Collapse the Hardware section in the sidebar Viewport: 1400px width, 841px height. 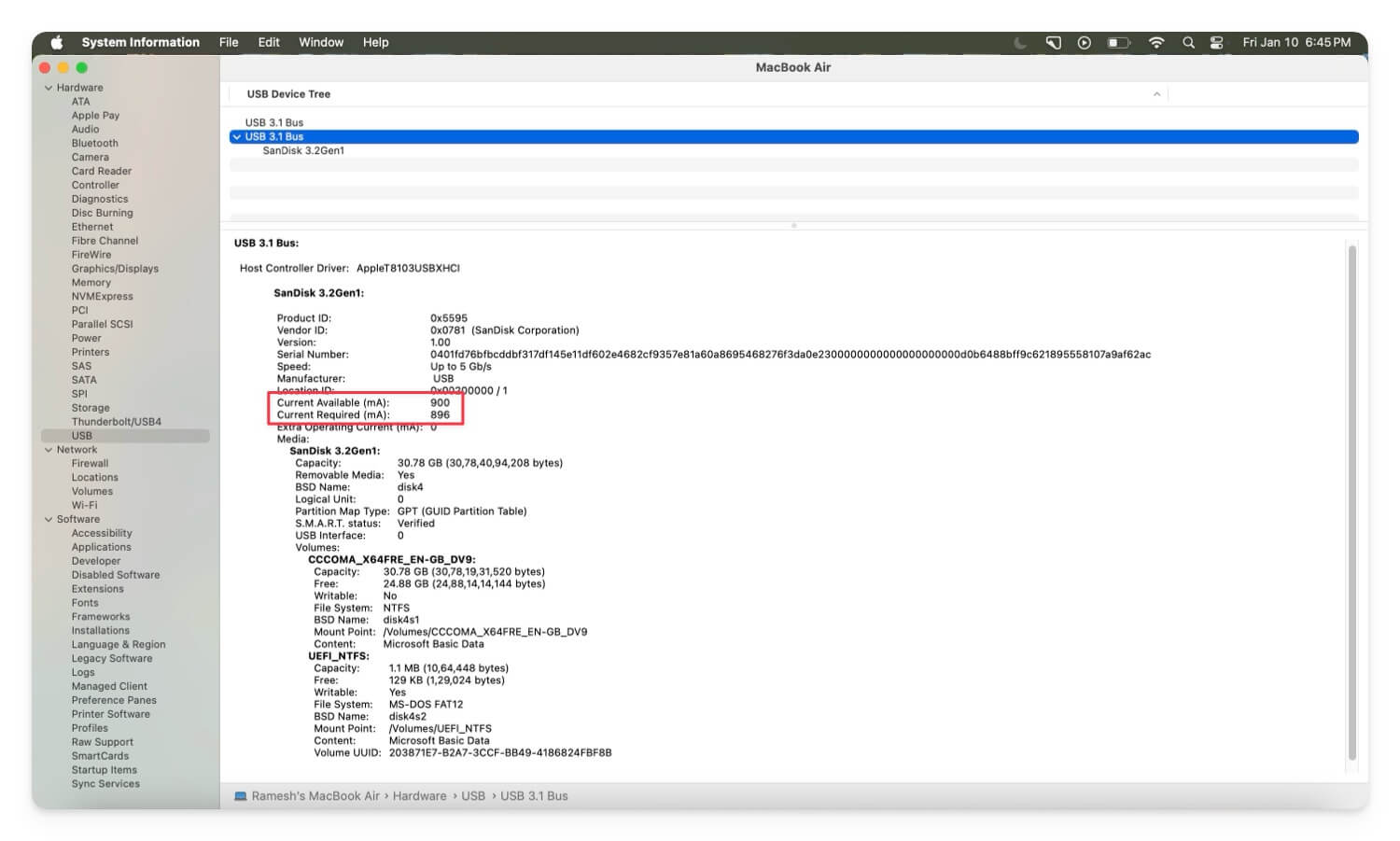coord(49,87)
